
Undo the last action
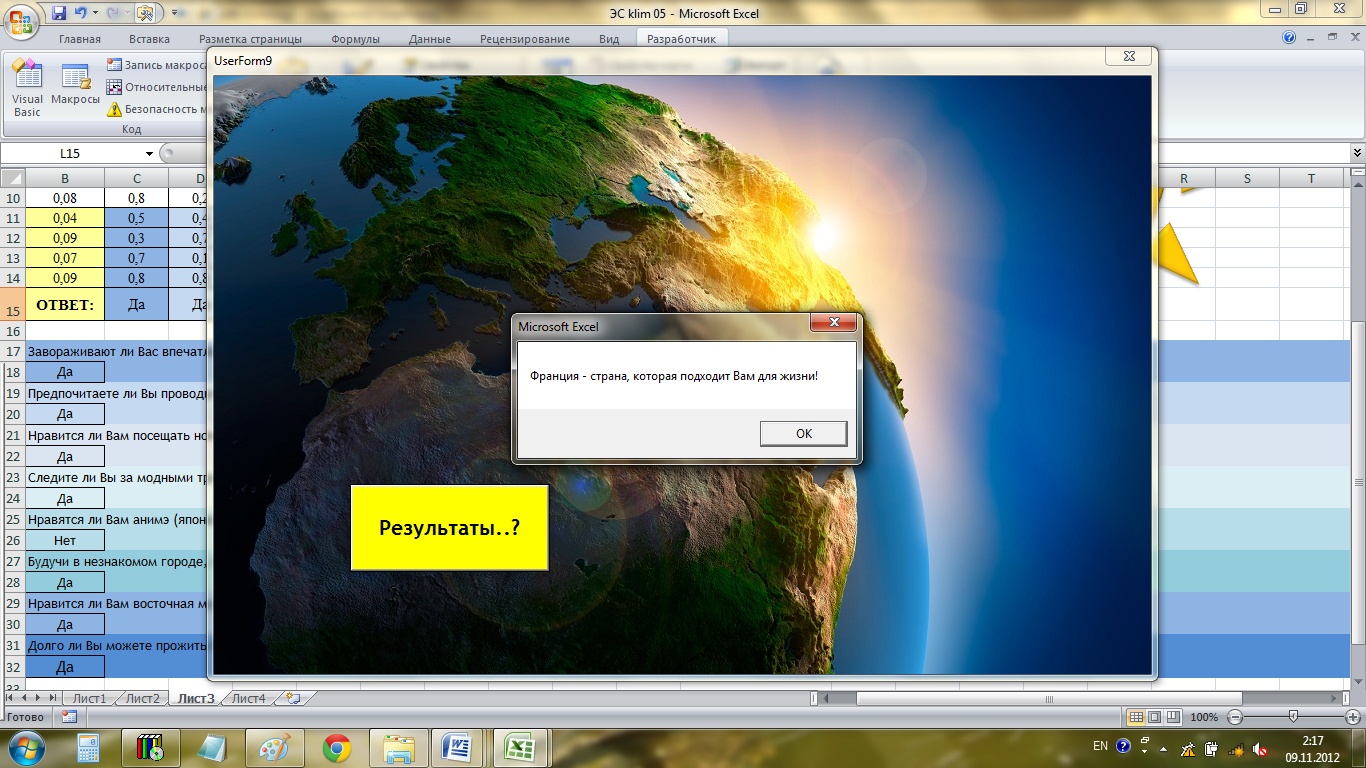pos(80,13)
